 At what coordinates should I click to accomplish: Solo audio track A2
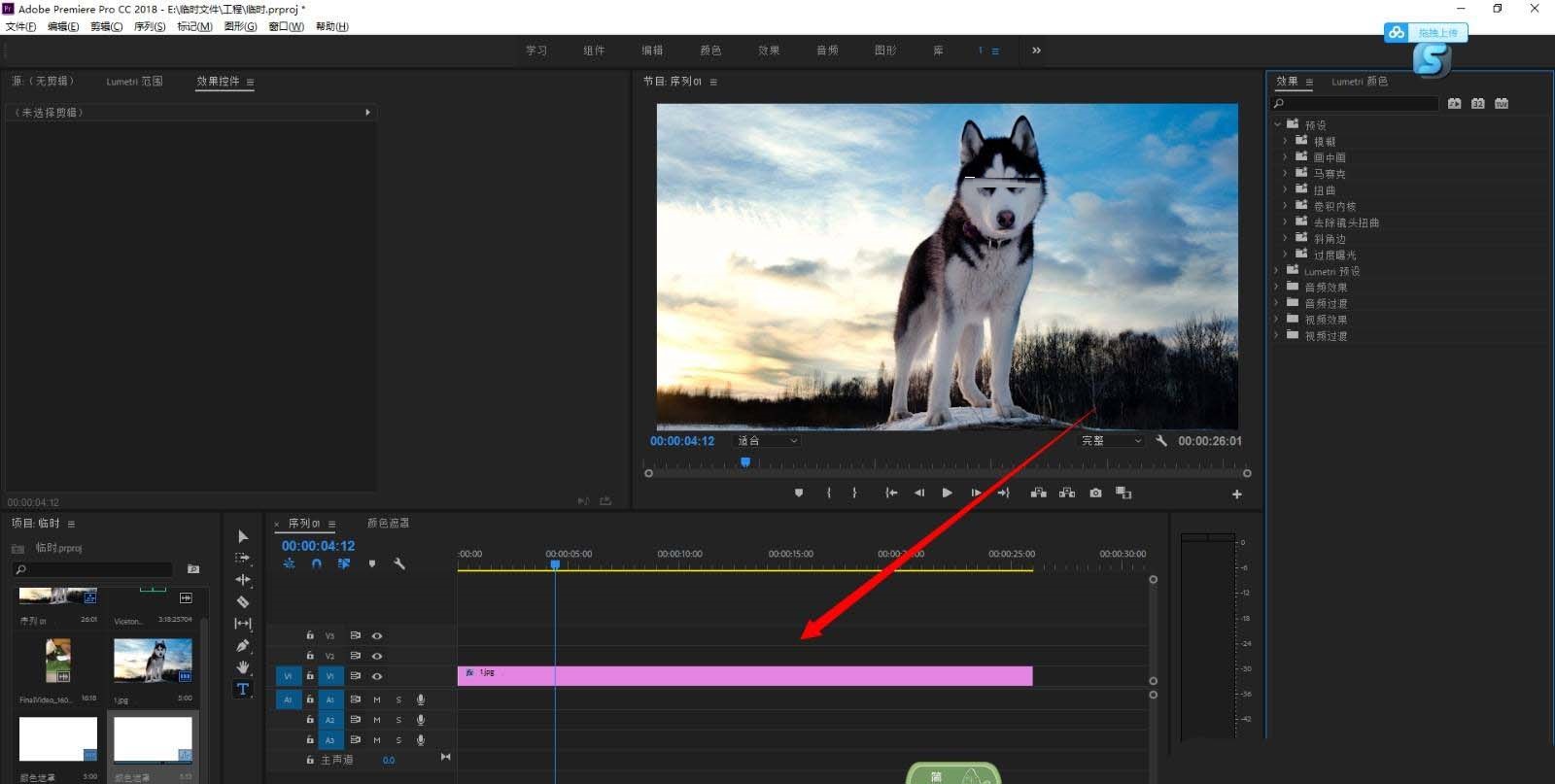(398, 720)
